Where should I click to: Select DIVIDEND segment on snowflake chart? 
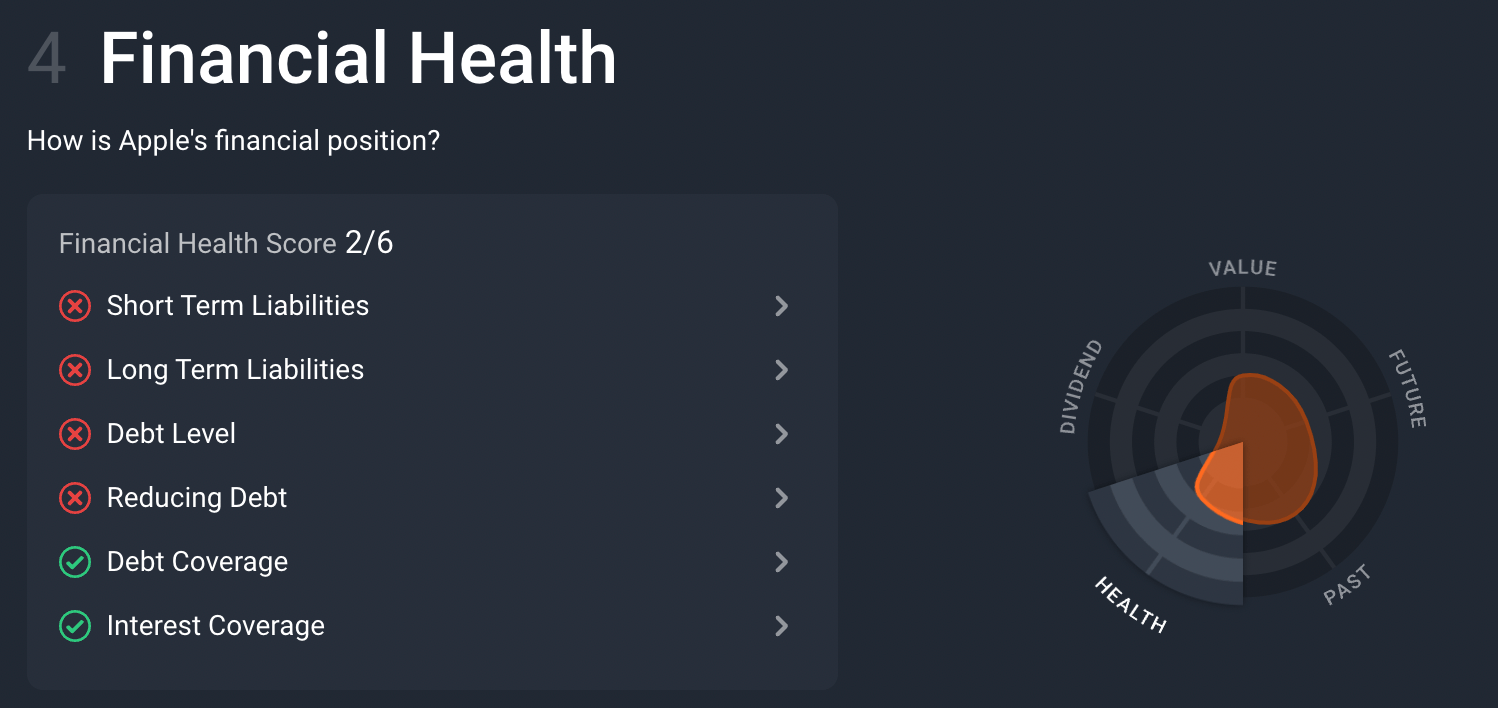click(x=1081, y=386)
